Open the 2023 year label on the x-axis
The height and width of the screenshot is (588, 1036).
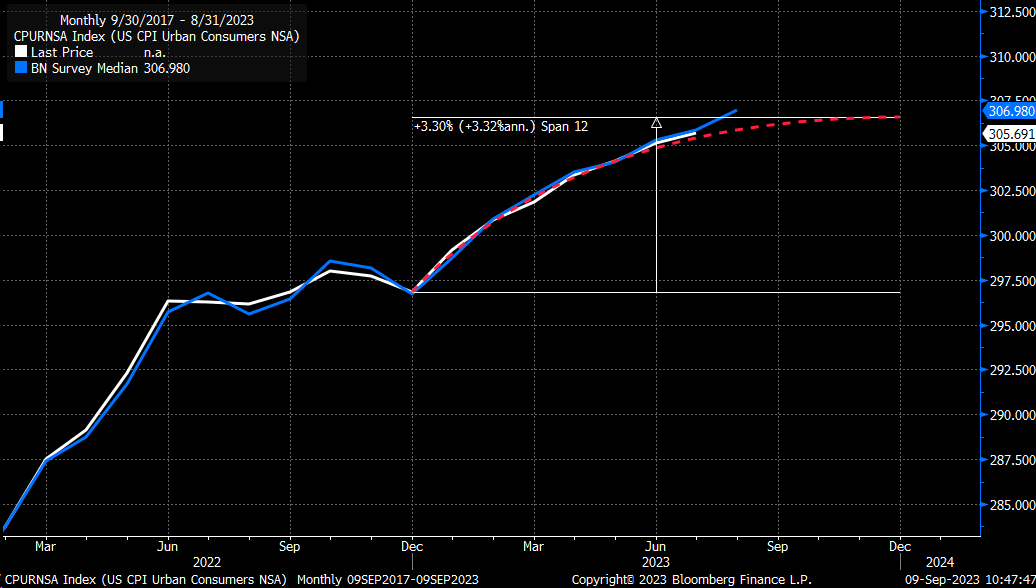[655, 563]
